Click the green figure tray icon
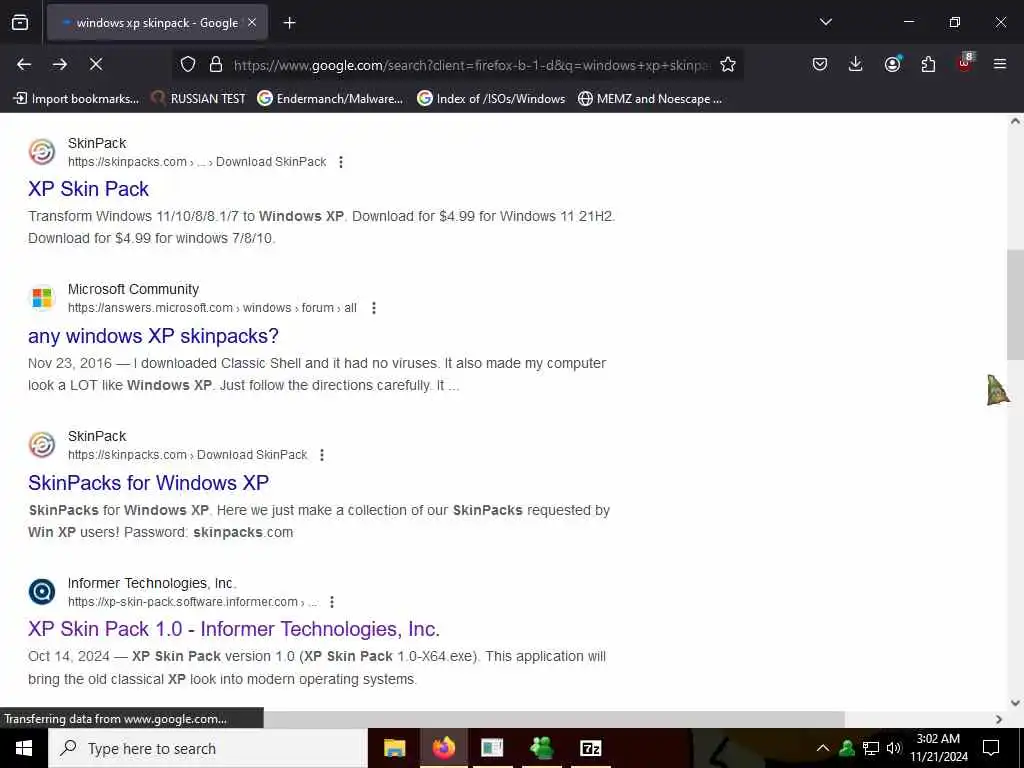This screenshot has width=1024, height=768. tap(847, 748)
